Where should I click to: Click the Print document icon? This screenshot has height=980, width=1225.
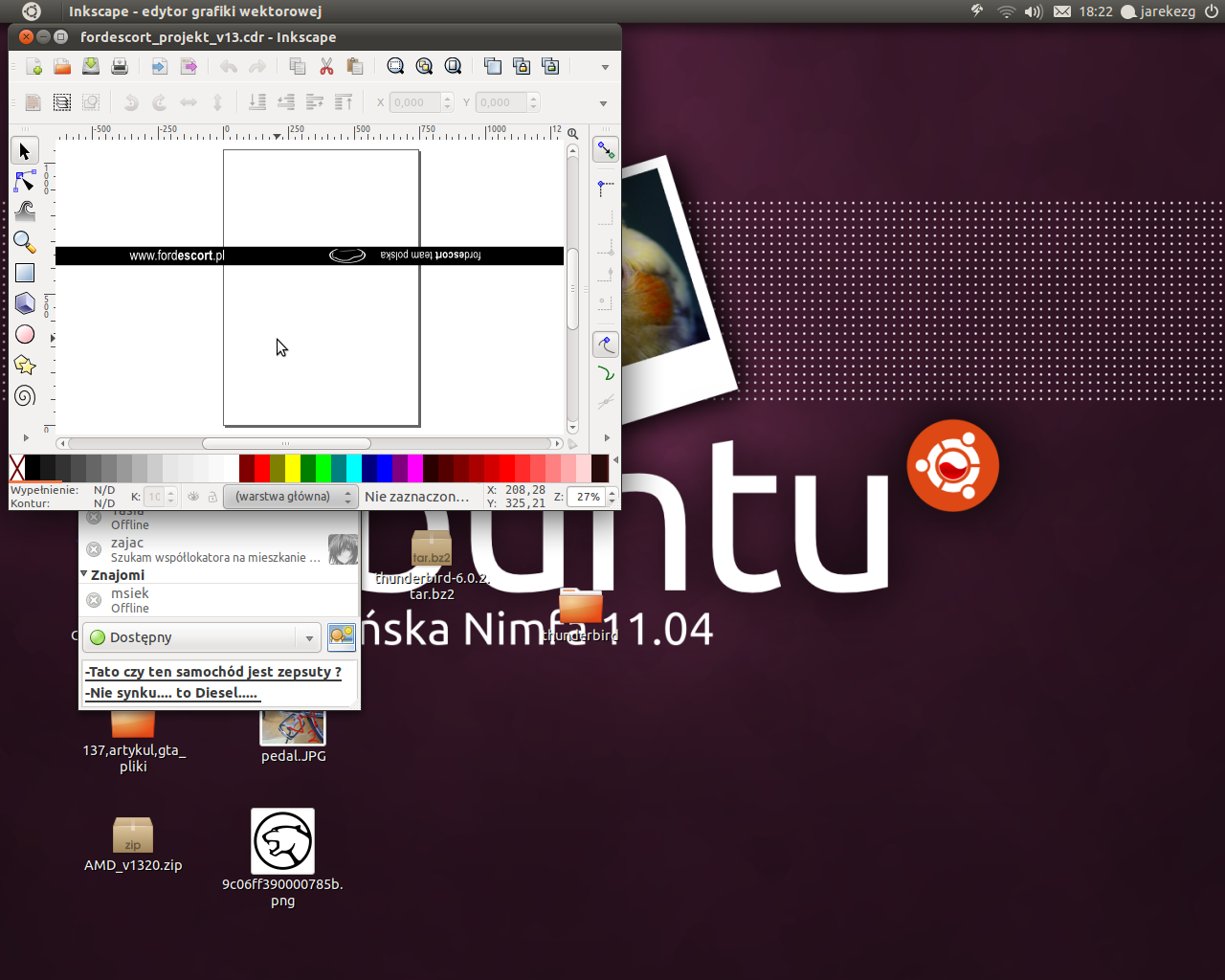120,66
